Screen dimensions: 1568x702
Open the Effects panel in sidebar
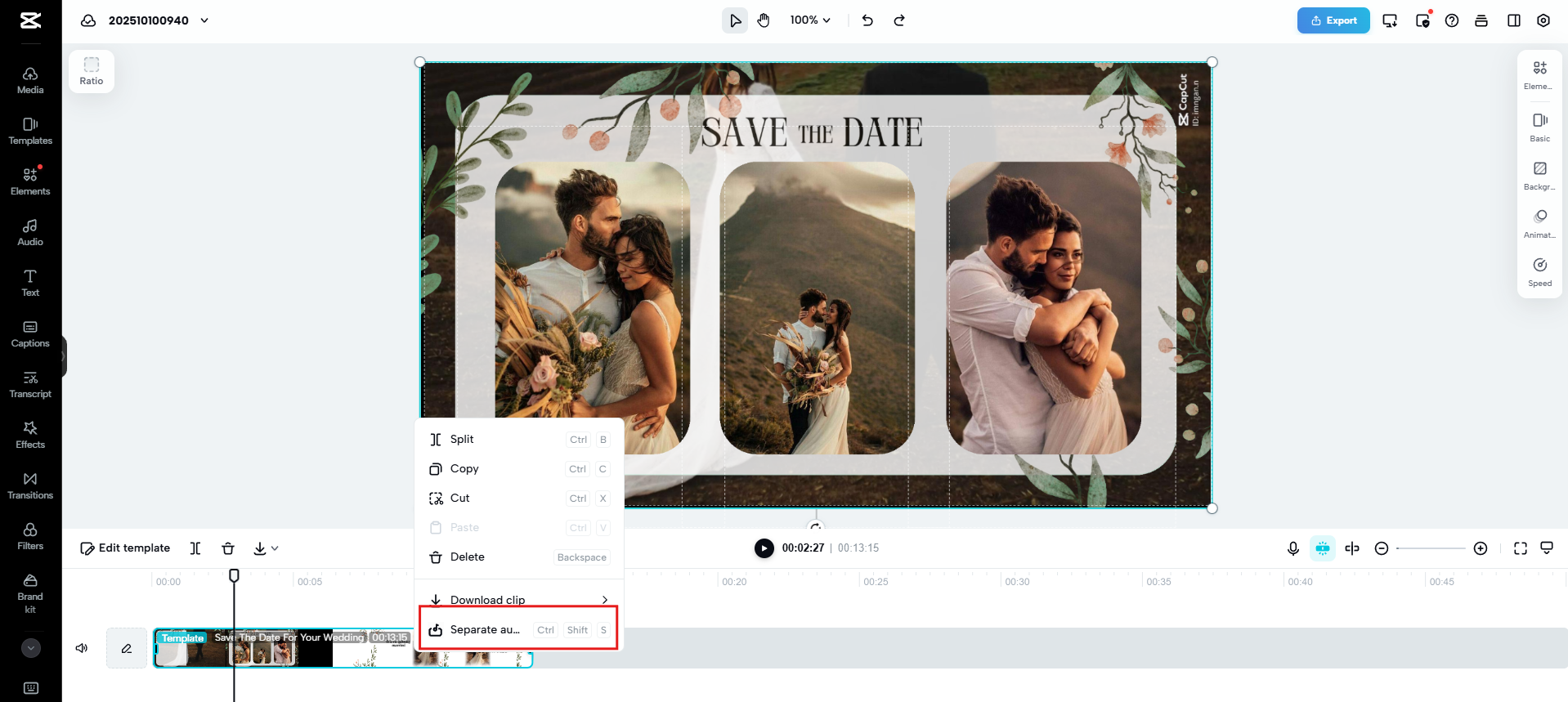coord(30,435)
